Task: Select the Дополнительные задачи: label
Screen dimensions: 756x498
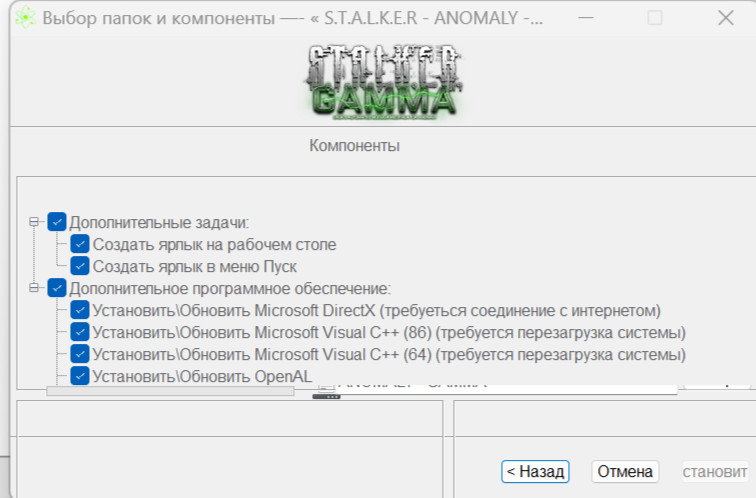Action: pos(159,223)
